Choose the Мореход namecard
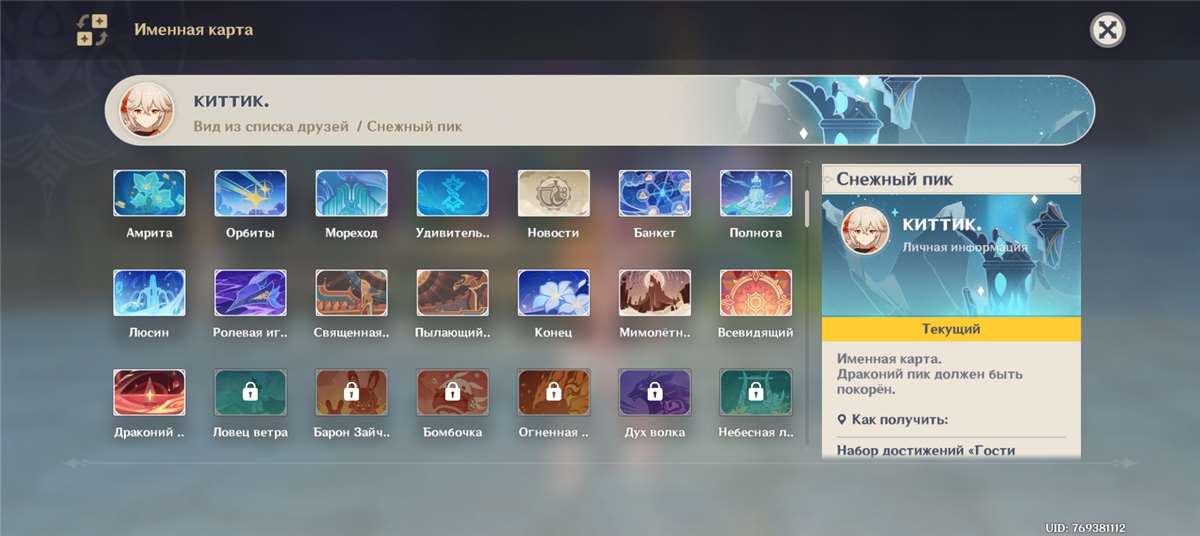 coord(351,194)
